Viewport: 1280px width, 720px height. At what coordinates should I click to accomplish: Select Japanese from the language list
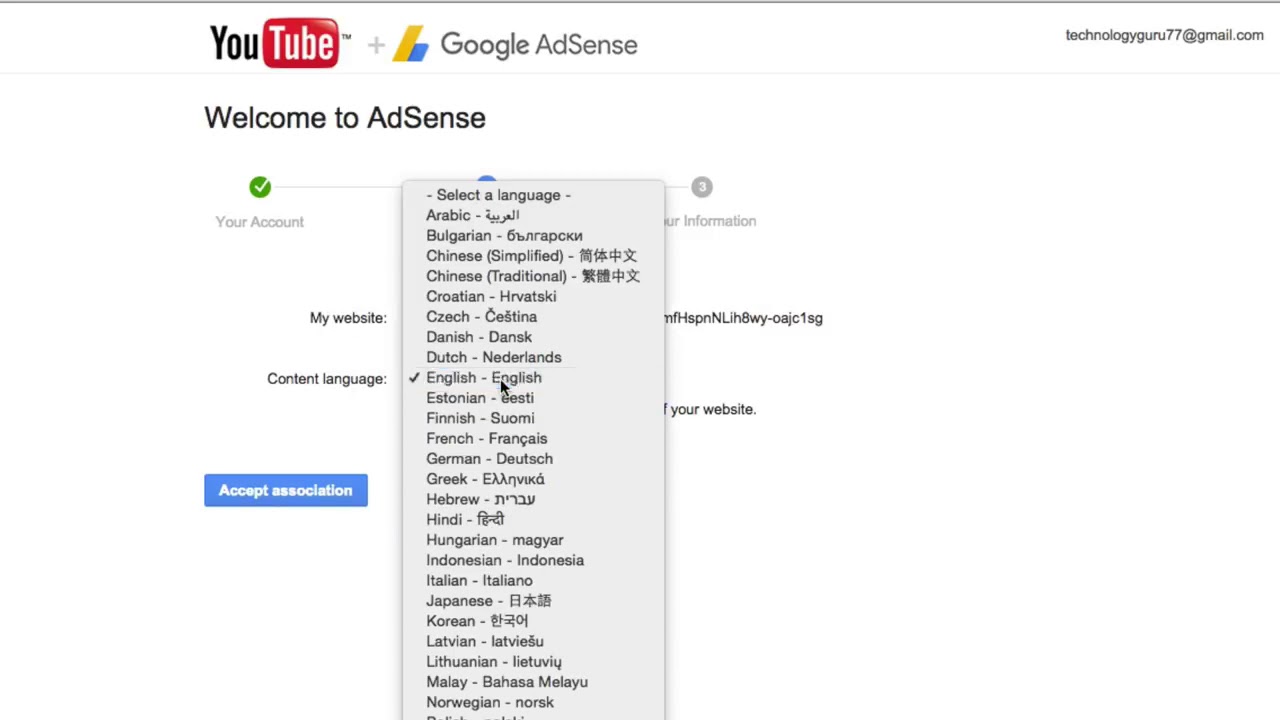point(488,601)
